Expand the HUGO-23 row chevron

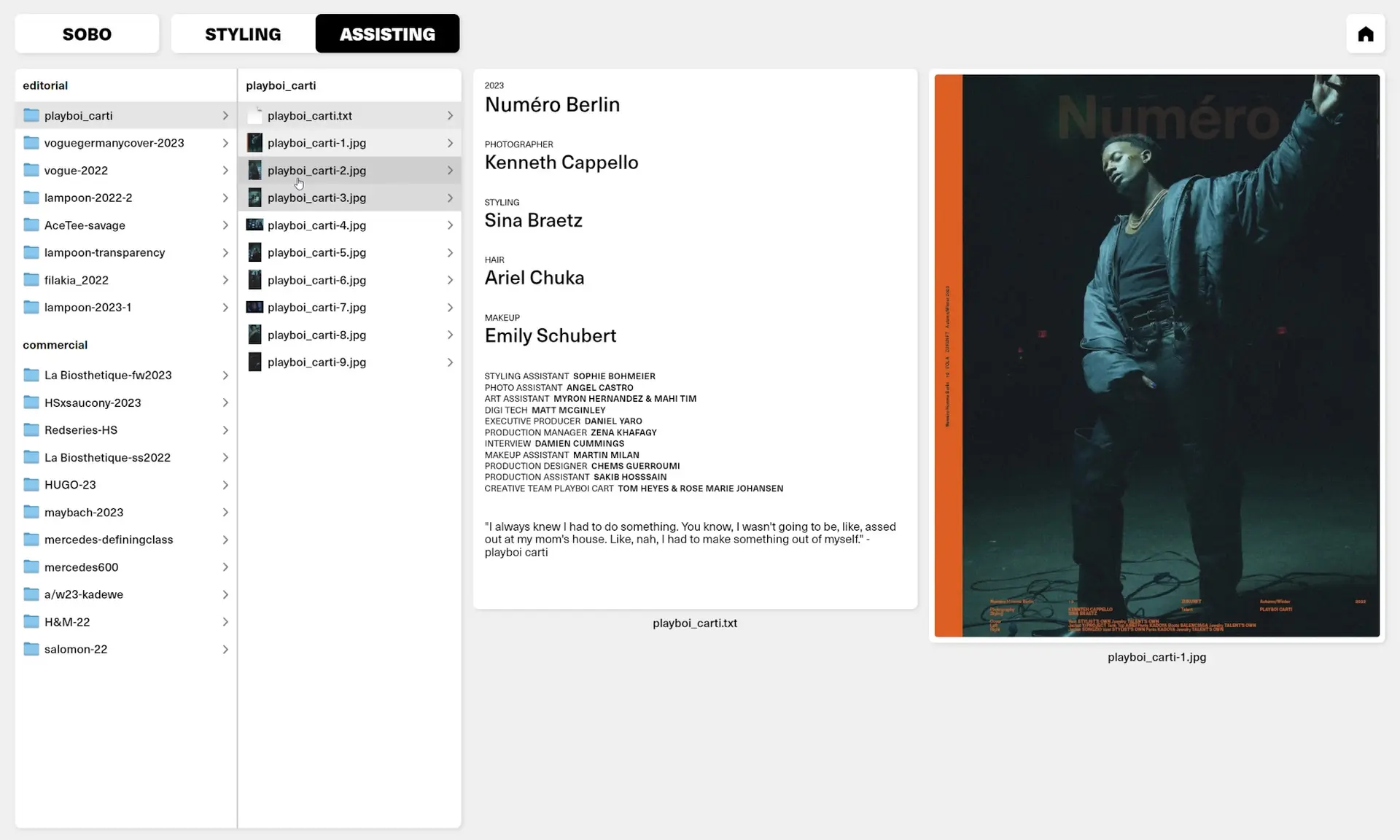click(225, 485)
